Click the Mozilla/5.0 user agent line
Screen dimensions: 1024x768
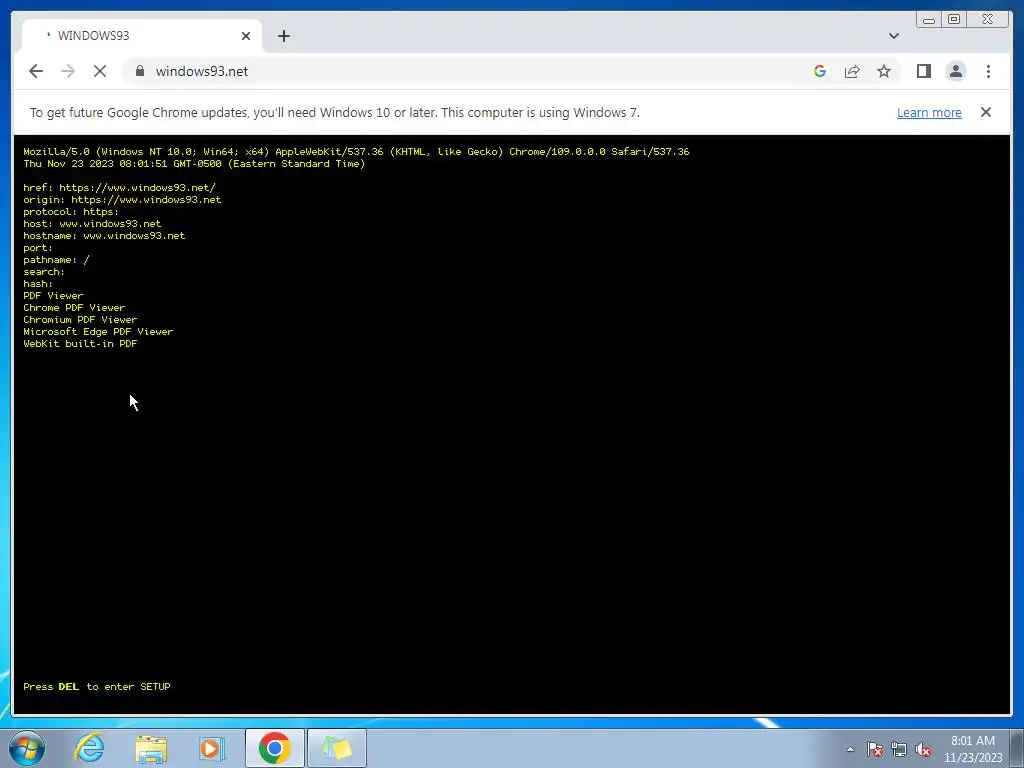(x=356, y=152)
